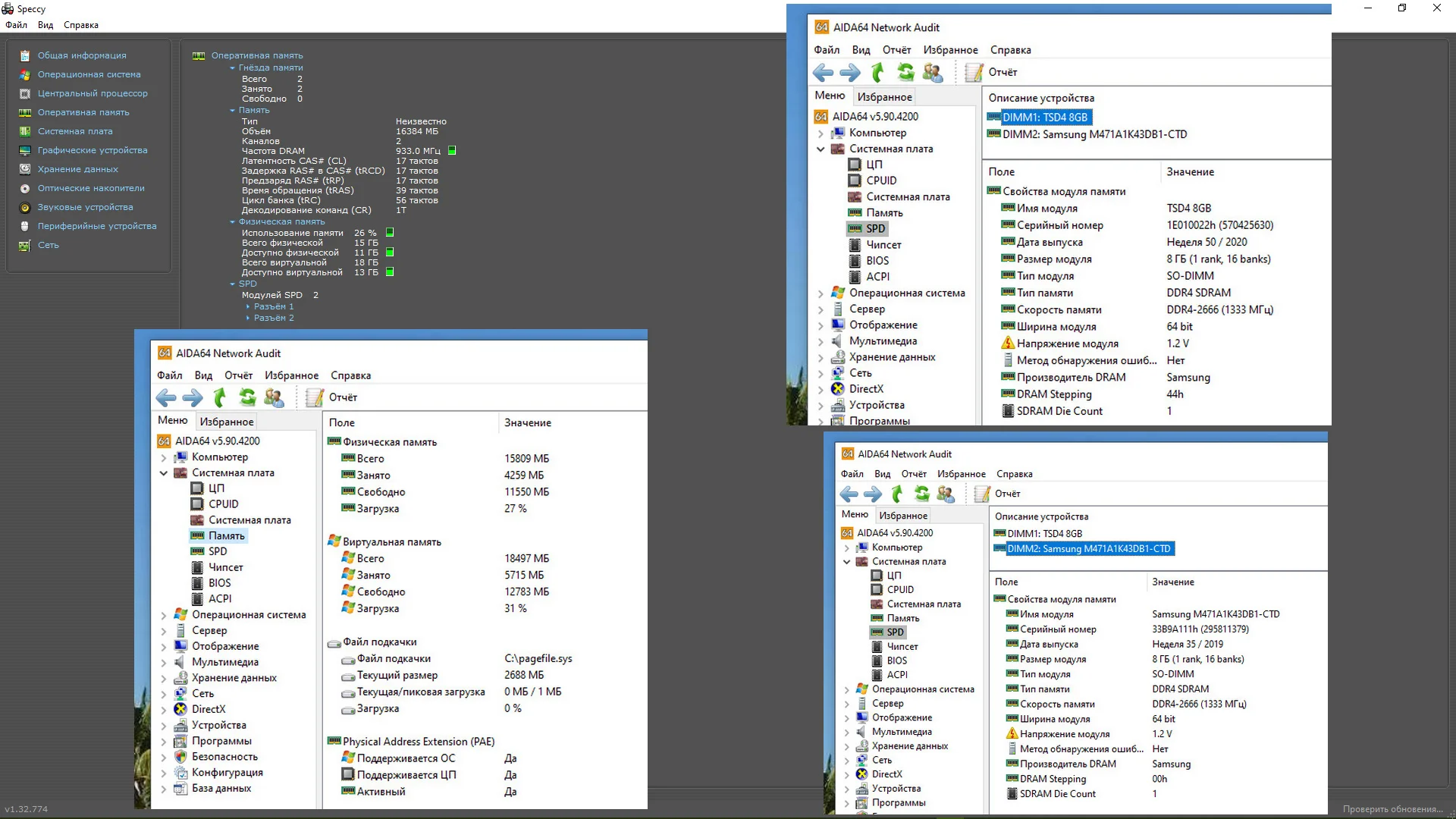Click the Сеть network icon in the Speccy sidebar
This screenshot has height=819, width=1456.
point(25,245)
